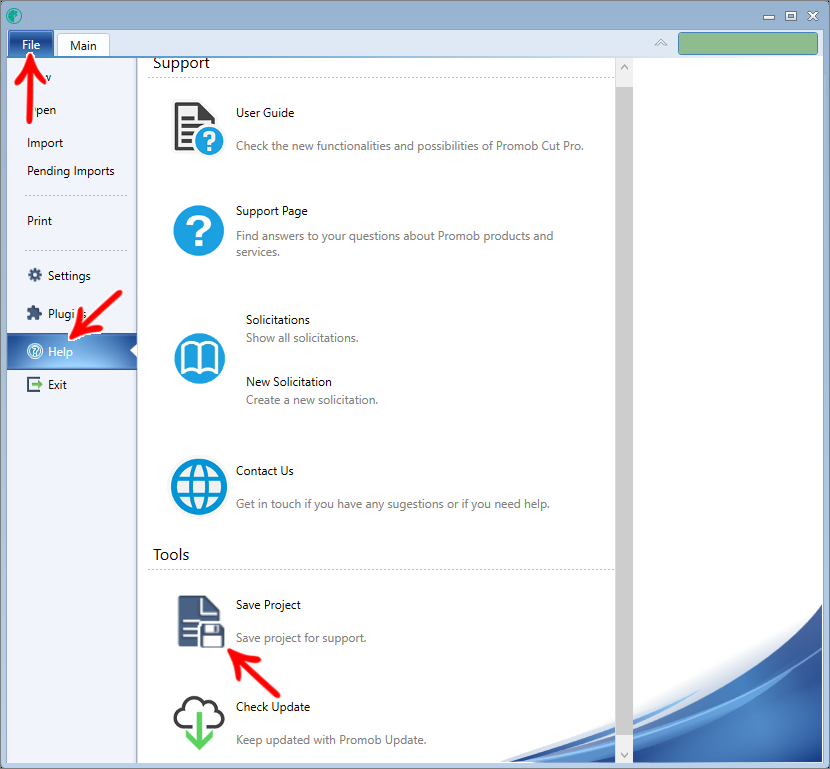Click the Check Update cloud download icon
The width and height of the screenshot is (830, 769).
[199, 723]
